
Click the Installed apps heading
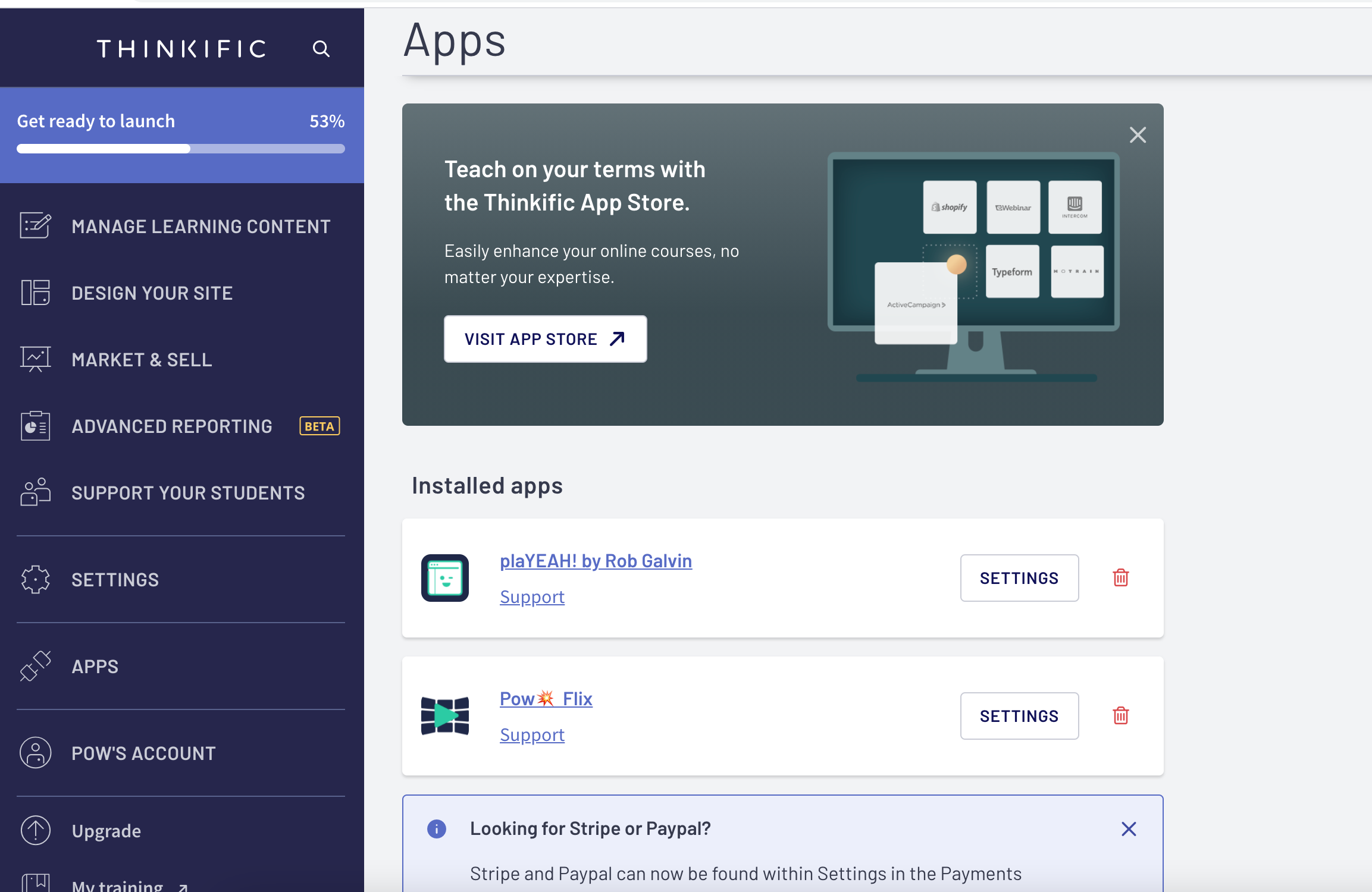[x=487, y=486]
